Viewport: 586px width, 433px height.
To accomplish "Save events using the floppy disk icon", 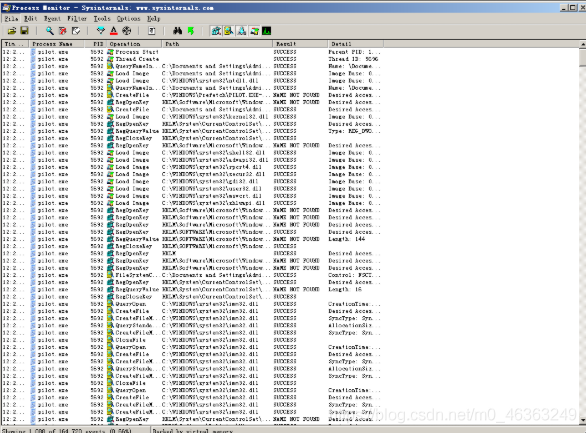I will point(24,31).
